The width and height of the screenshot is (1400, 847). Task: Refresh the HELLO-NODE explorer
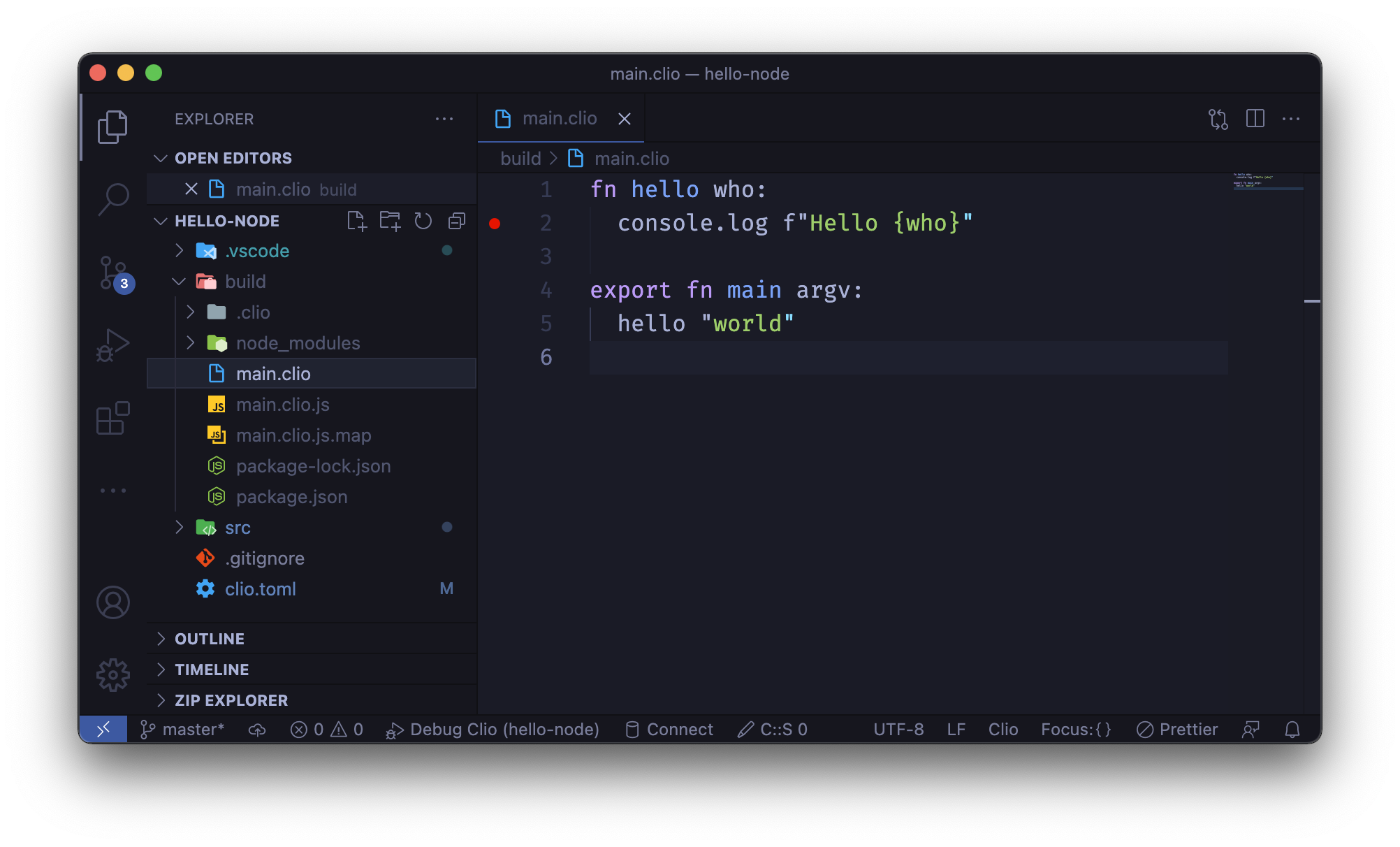423,221
